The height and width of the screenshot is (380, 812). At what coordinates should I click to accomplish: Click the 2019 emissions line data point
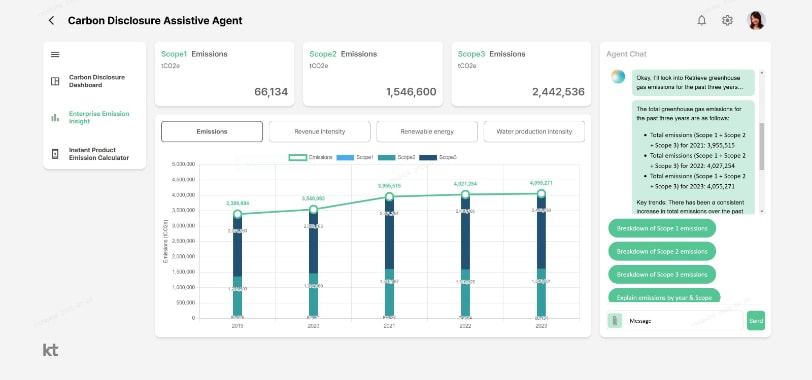[x=237, y=214]
